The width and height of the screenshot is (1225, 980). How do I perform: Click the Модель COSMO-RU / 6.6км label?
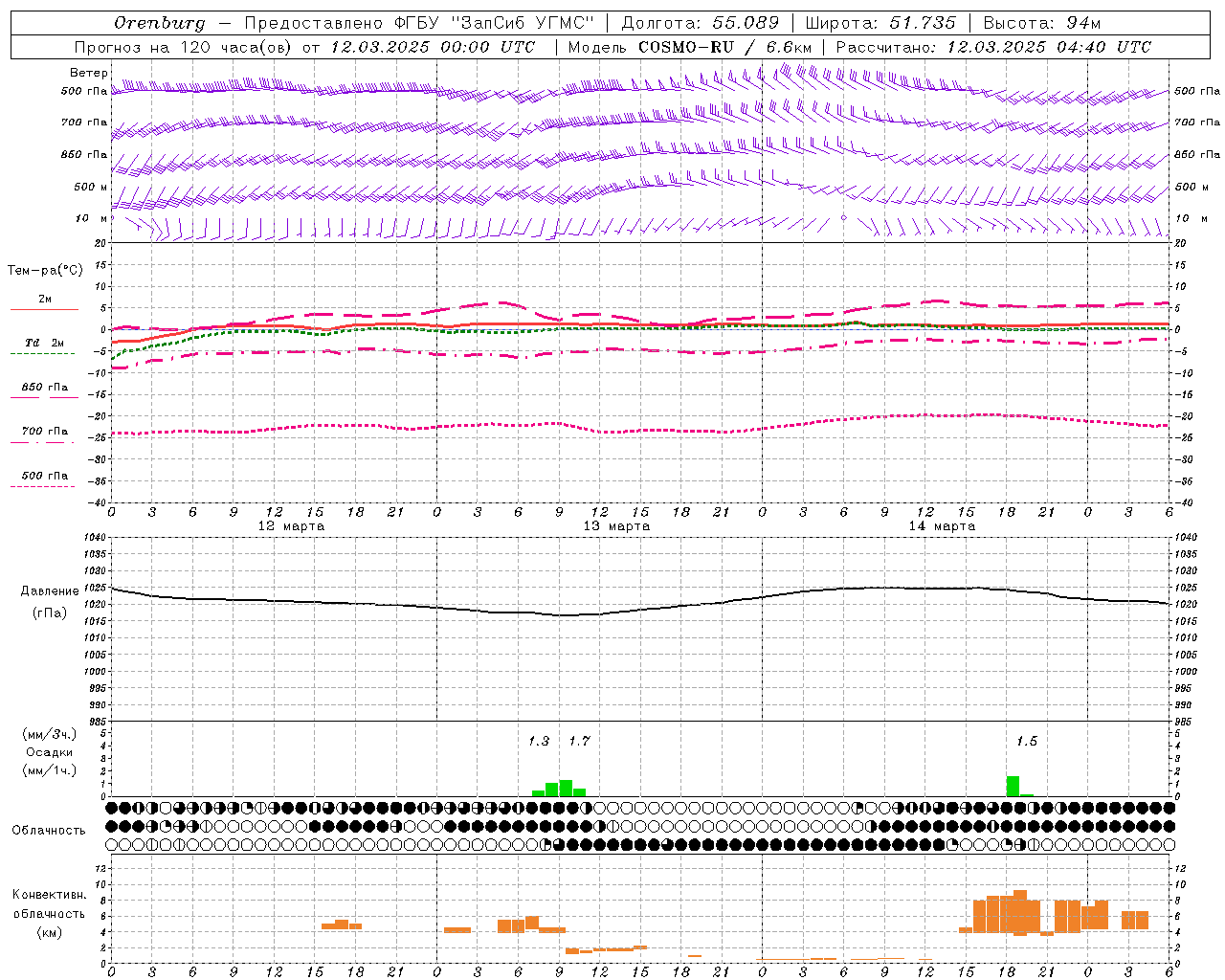pyautogui.click(x=689, y=47)
